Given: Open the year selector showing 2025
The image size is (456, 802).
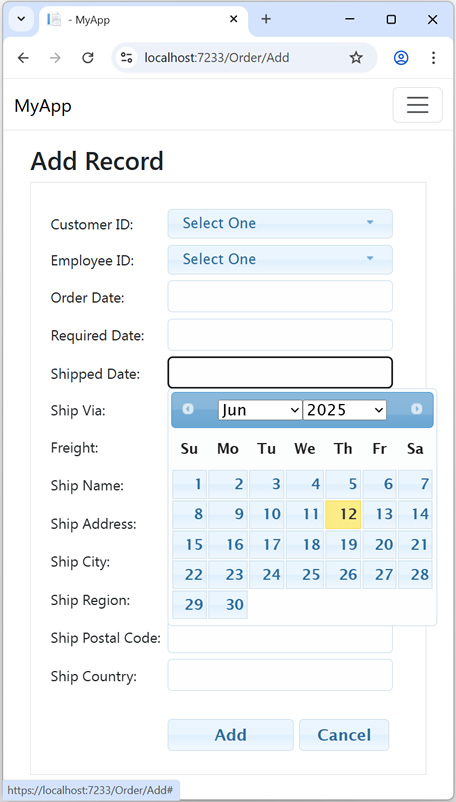Looking at the screenshot, I should [345, 410].
